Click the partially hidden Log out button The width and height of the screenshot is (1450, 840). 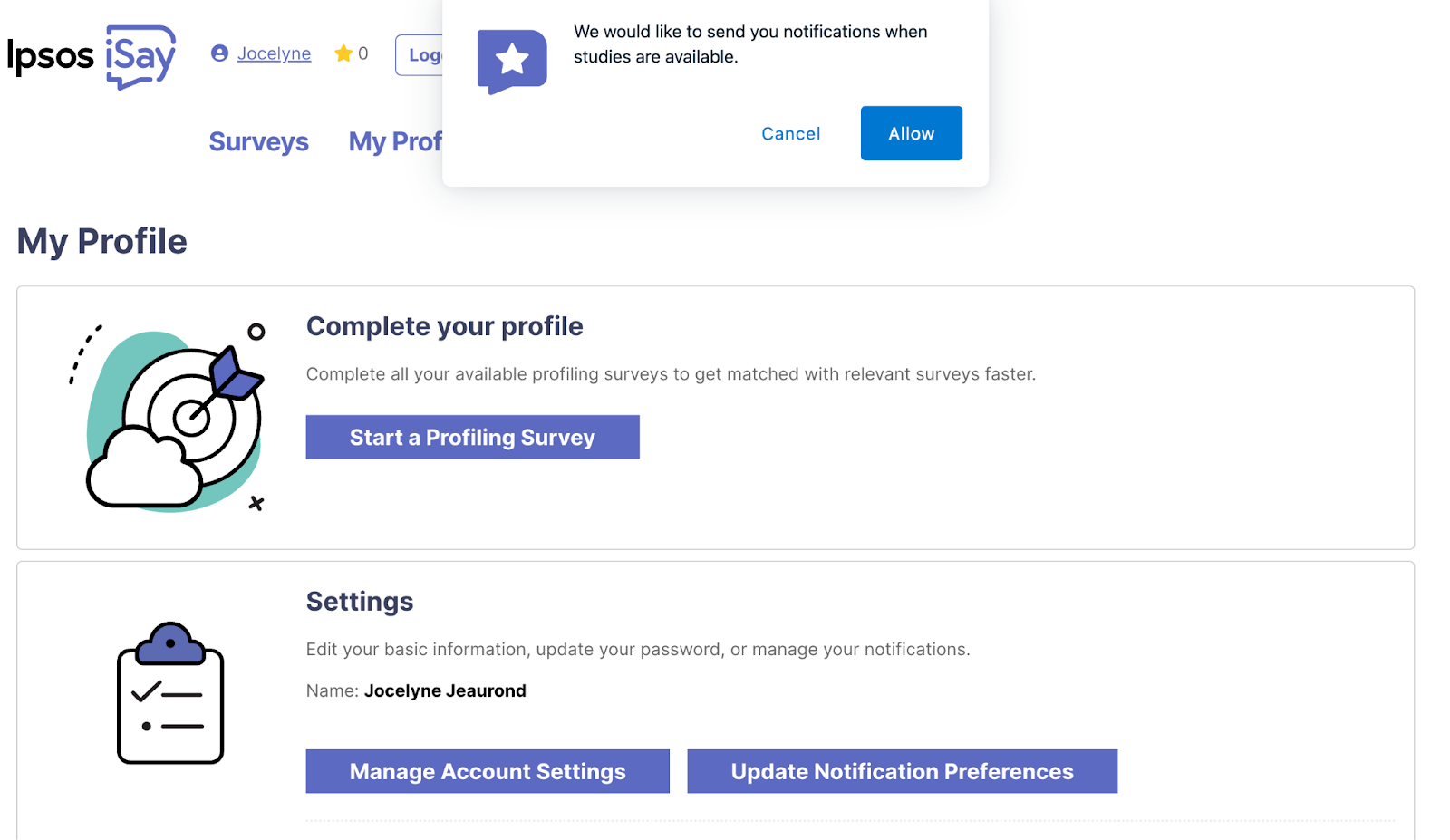click(x=420, y=55)
